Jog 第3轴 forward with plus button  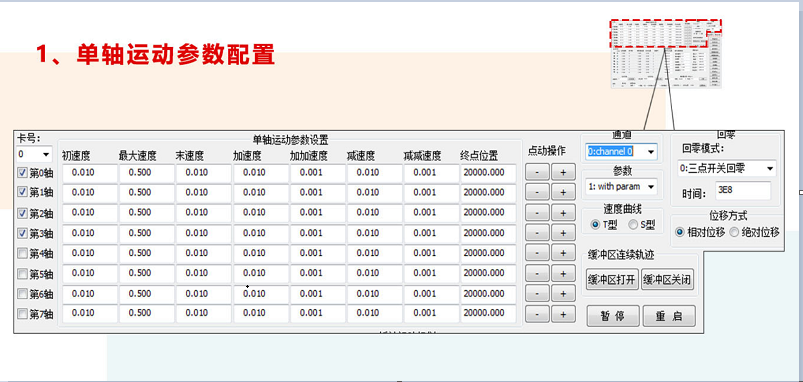click(x=563, y=233)
